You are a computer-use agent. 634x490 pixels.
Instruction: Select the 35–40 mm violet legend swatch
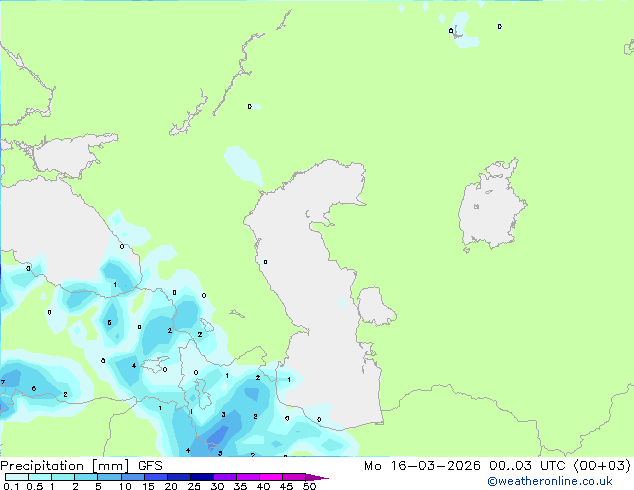pos(247,477)
